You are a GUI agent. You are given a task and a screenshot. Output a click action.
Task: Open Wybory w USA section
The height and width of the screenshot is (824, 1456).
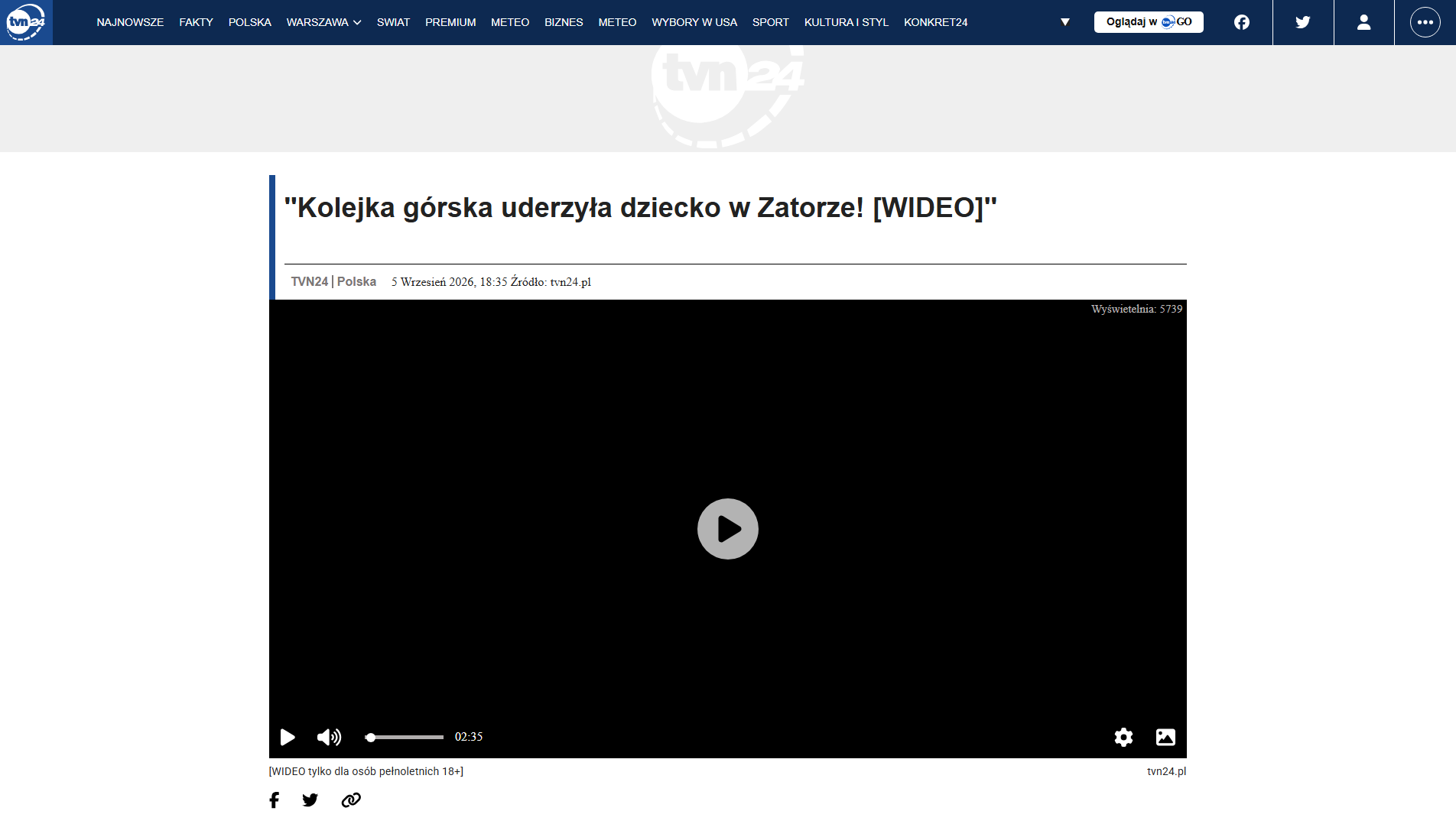tap(694, 22)
